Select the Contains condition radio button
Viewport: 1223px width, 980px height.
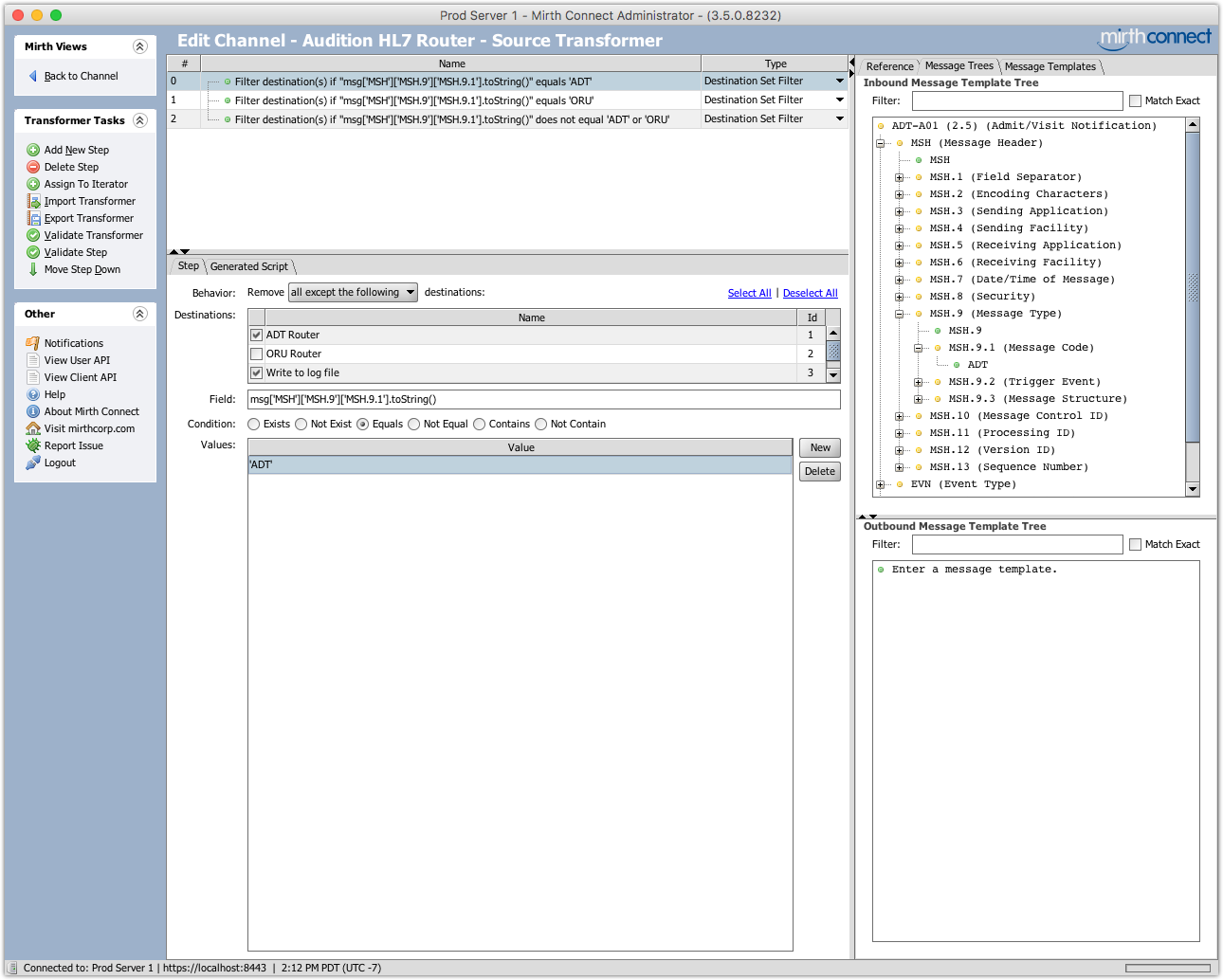point(479,424)
